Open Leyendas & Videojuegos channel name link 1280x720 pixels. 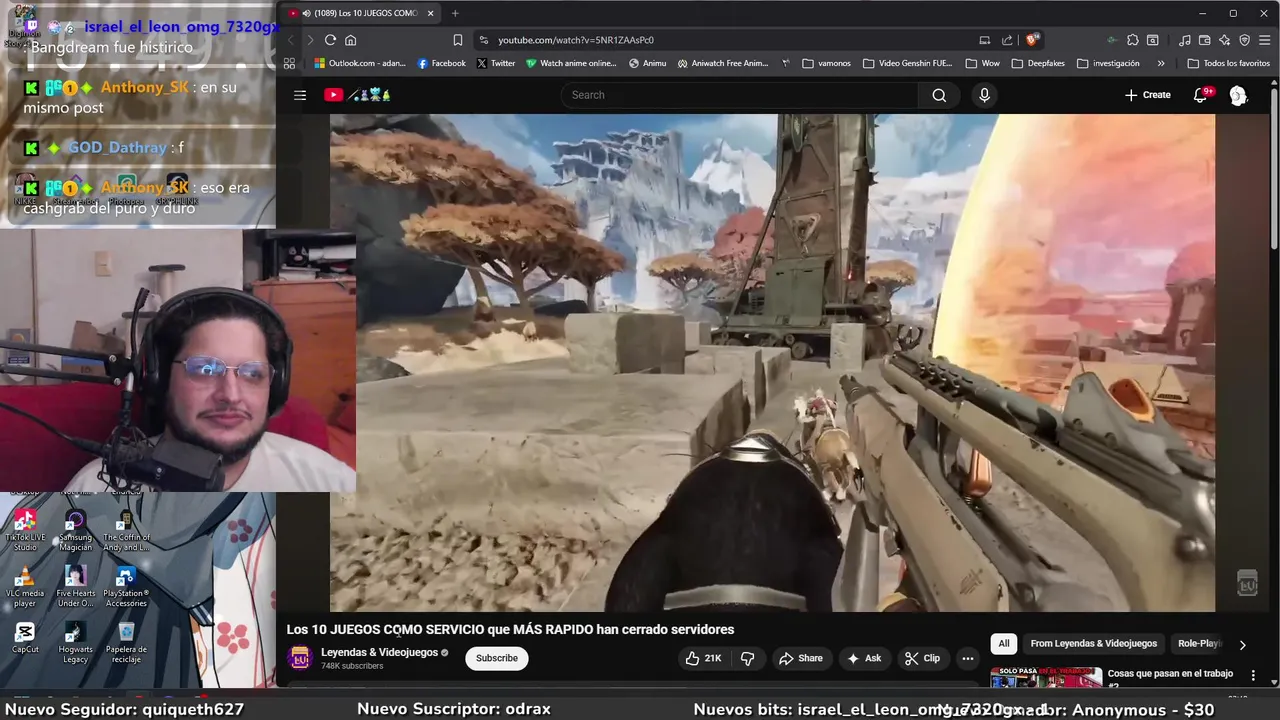(x=379, y=652)
